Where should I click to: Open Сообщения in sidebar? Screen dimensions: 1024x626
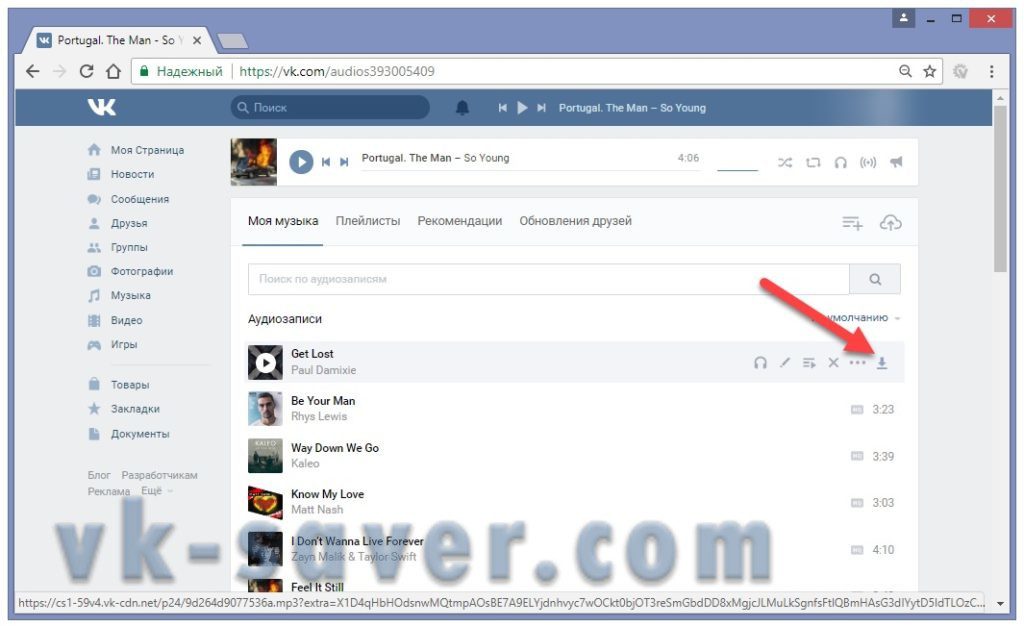[140, 199]
